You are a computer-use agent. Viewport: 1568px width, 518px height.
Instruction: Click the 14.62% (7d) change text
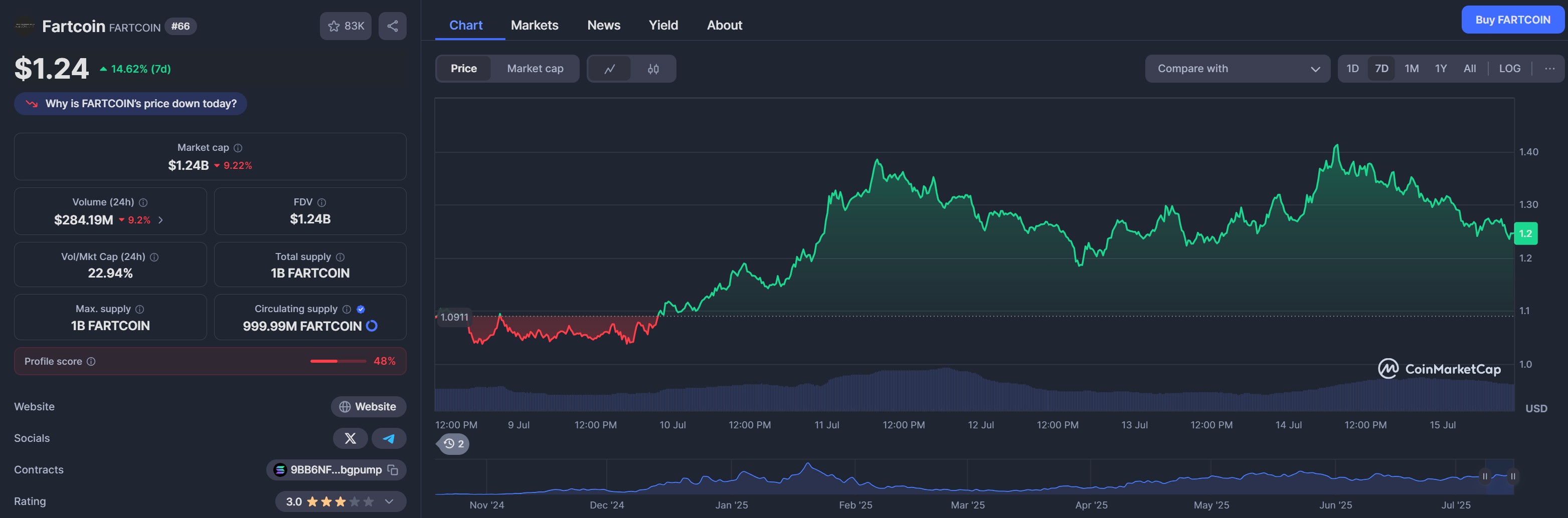[140, 69]
